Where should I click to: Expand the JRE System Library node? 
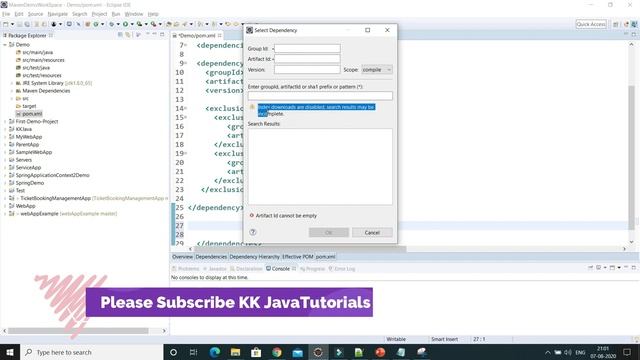12,83
